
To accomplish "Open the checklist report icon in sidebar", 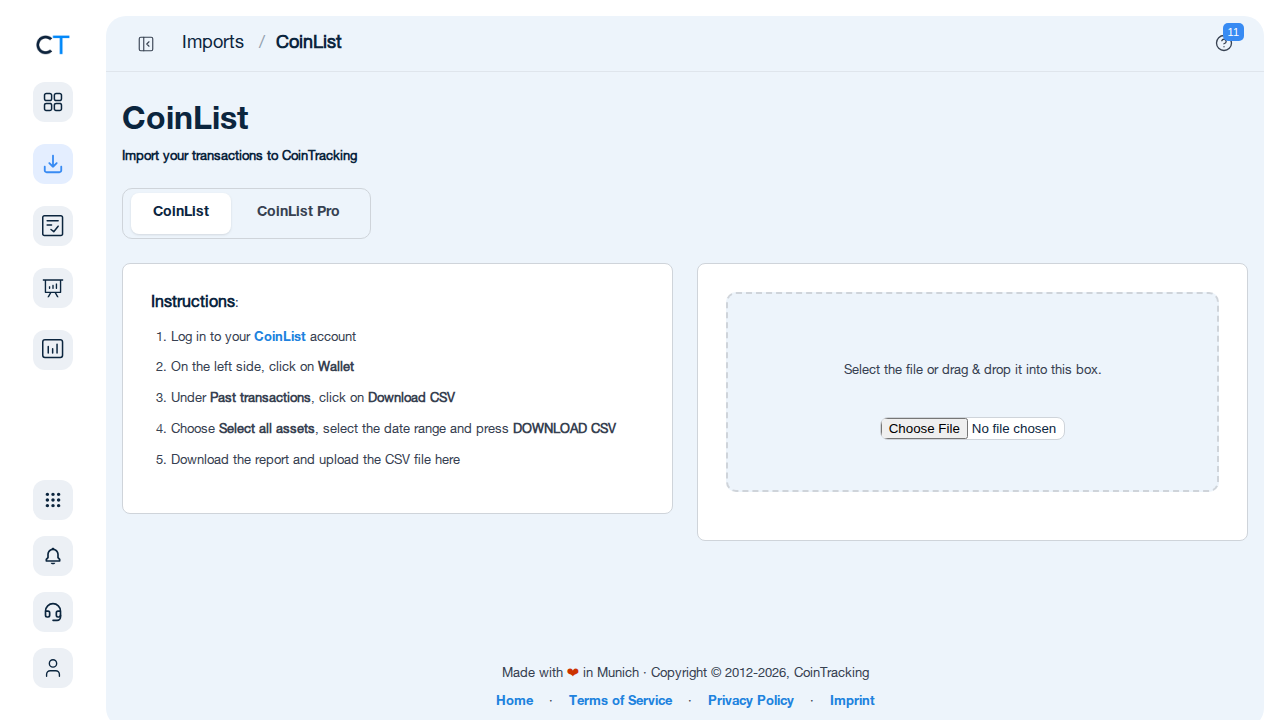I will pyautogui.click(x=53, y=226).
